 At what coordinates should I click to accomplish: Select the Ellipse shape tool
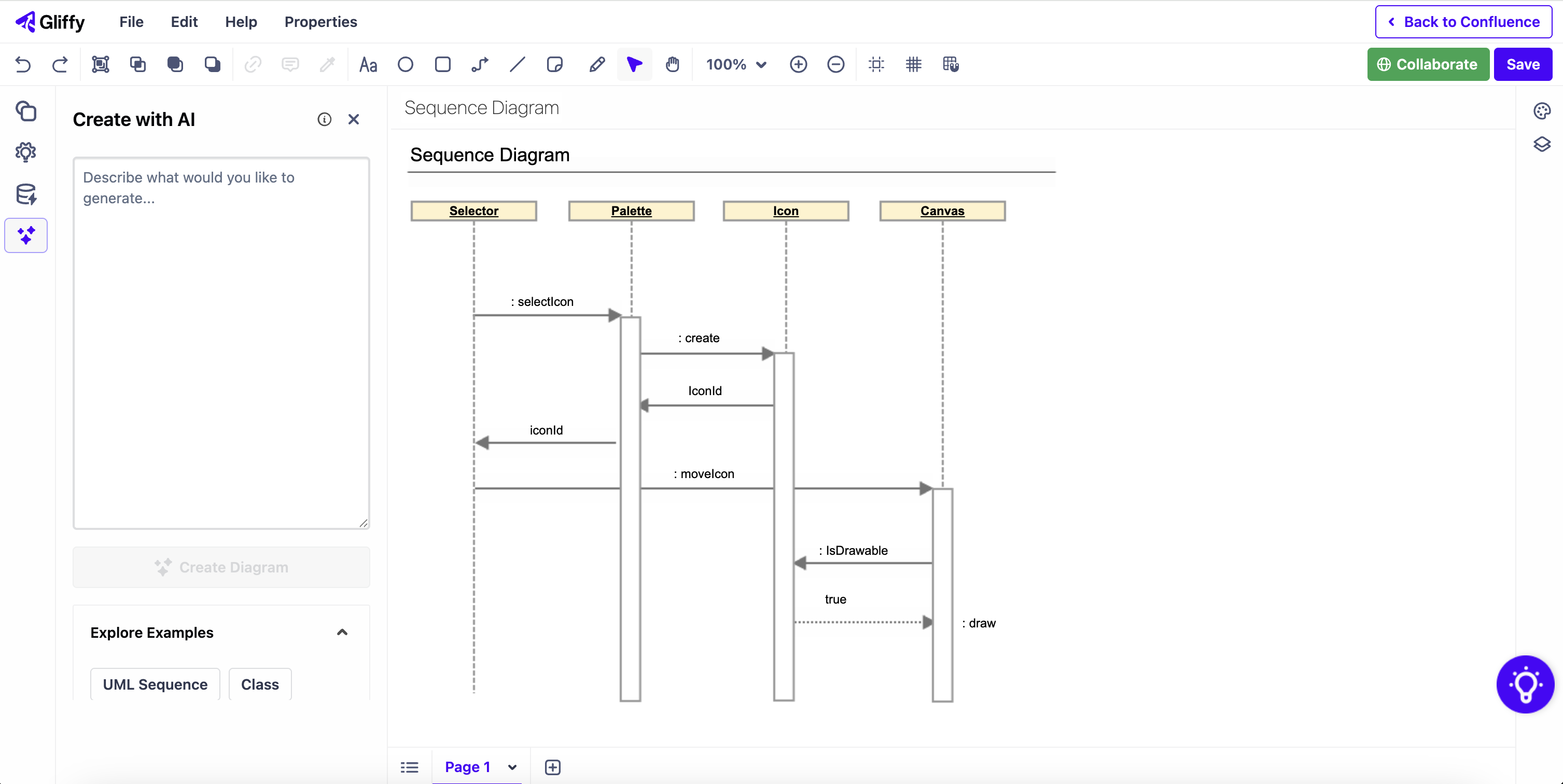tap(404, 64)
